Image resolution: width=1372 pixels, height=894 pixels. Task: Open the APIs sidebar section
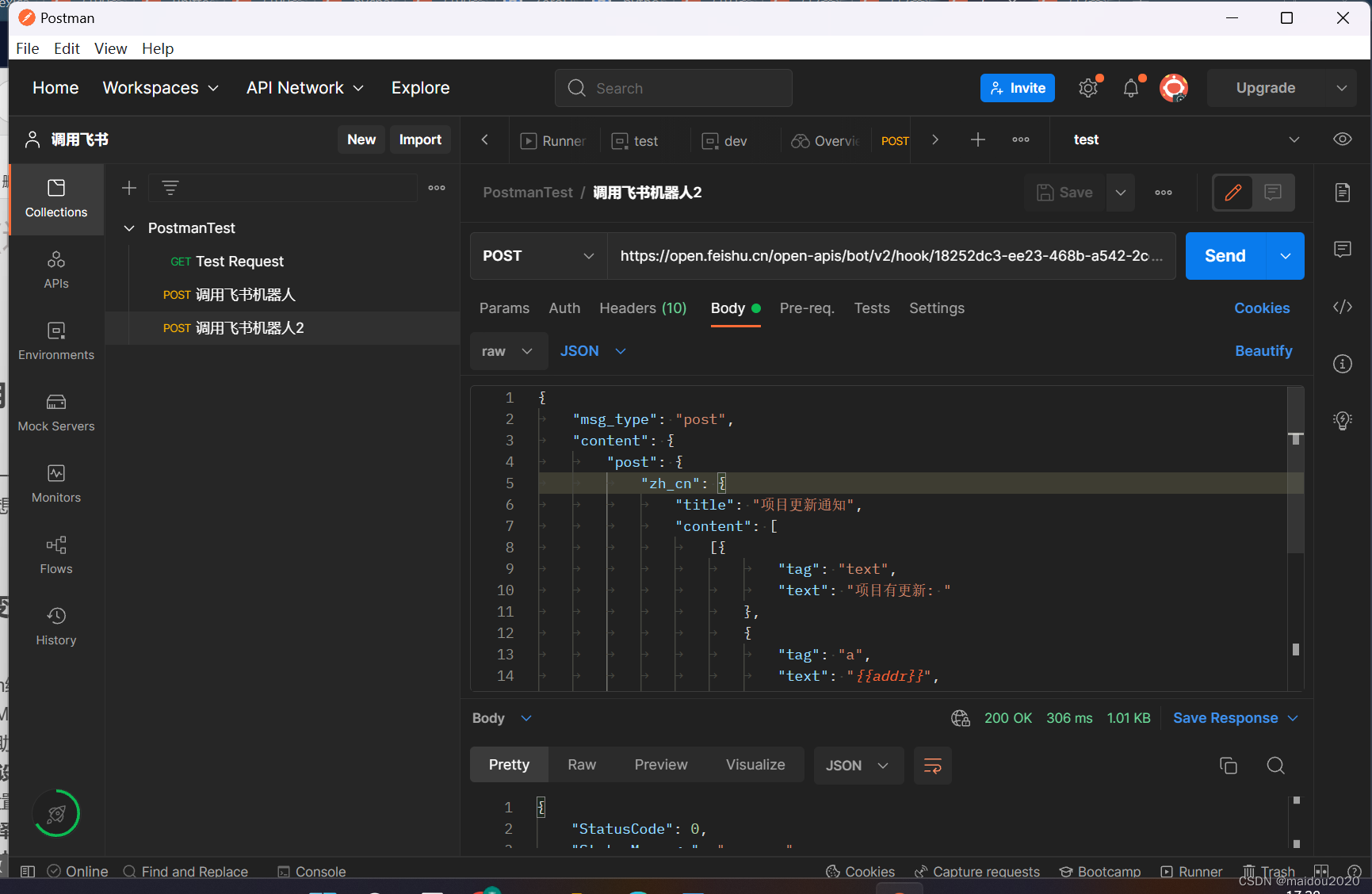tap(56, 270)
